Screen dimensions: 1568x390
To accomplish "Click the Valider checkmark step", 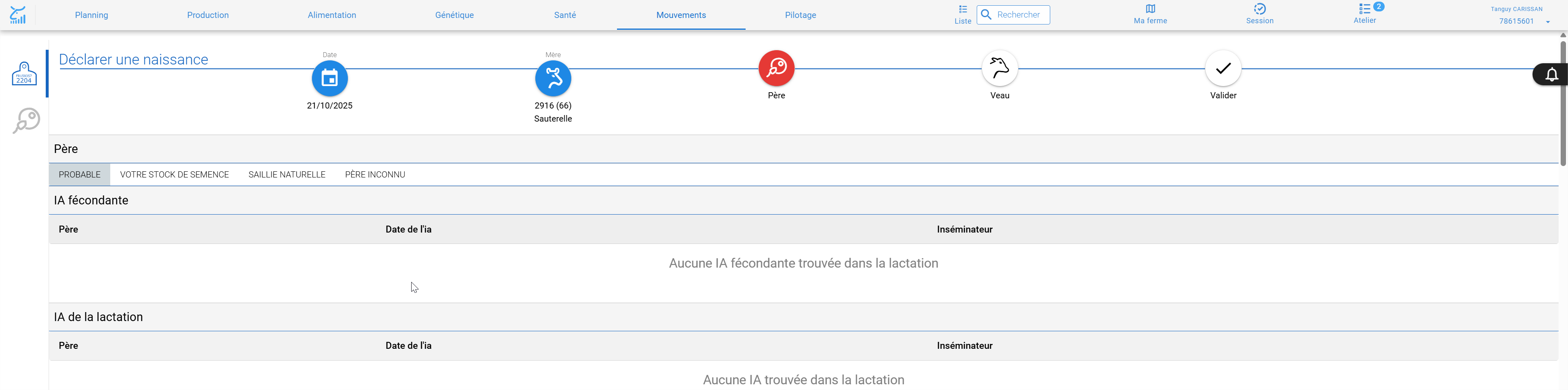I will [1223, 68].
